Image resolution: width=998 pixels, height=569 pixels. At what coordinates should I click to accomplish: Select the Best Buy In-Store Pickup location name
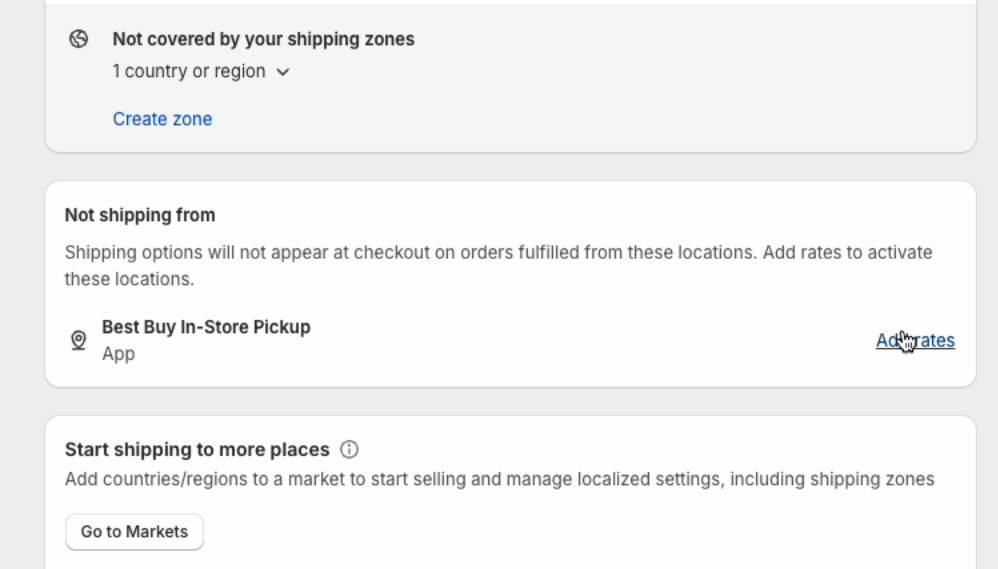pyautogui.click(x=206, y=327)
